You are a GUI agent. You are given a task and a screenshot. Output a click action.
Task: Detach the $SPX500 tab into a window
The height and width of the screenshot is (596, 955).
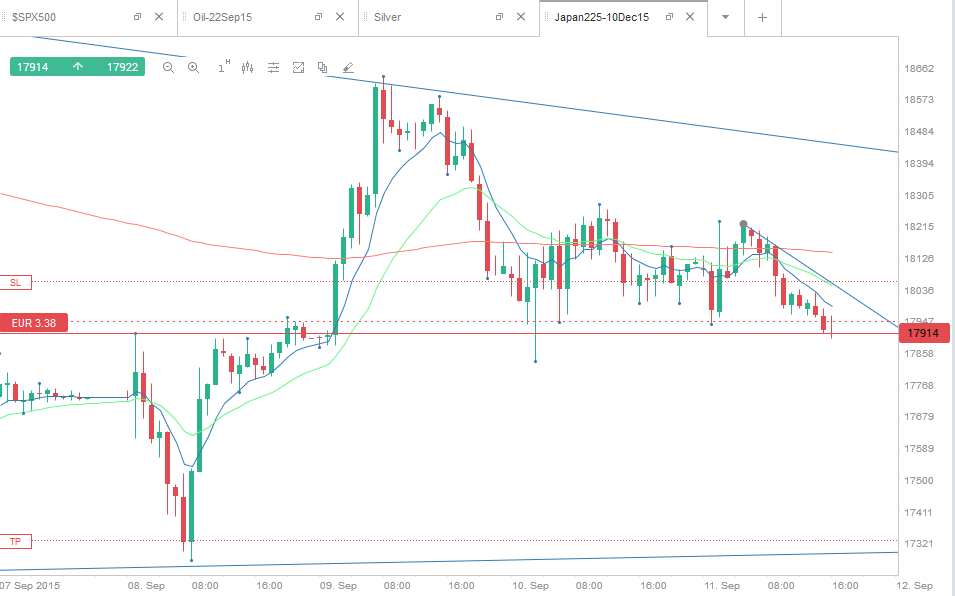click(137, 17)
